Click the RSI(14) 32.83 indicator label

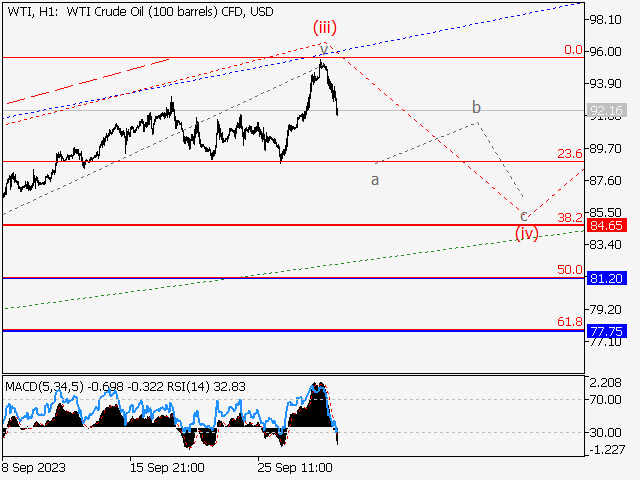pos(207,387)
